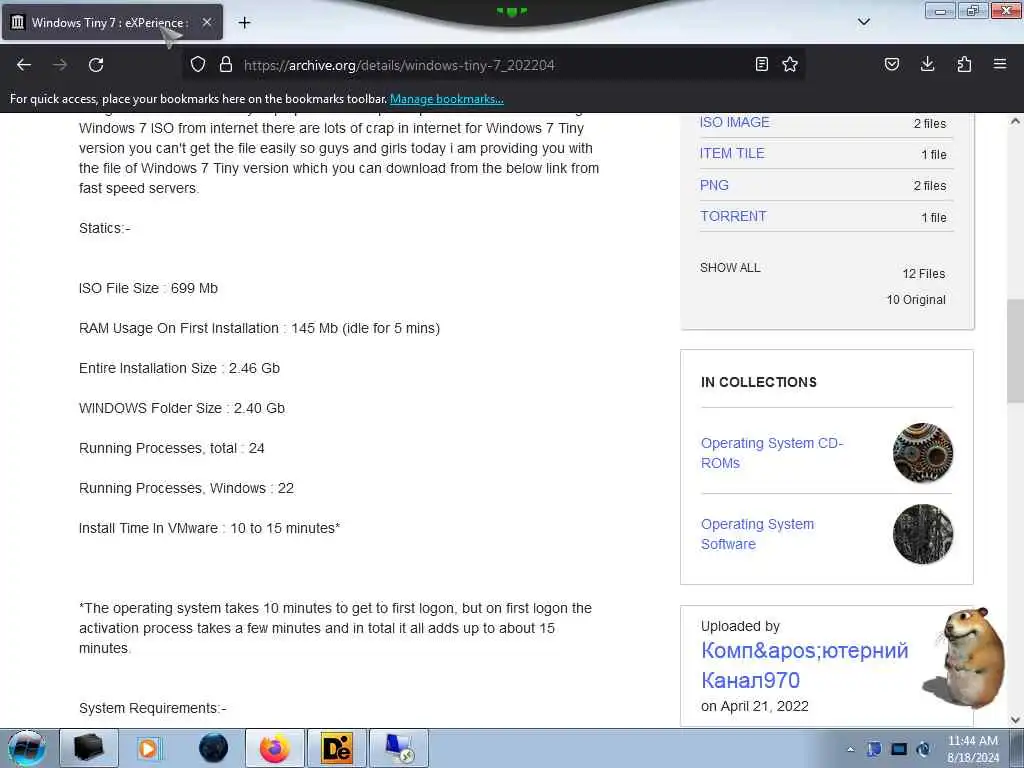Click the hamster uploader avatar

(965, 658)
